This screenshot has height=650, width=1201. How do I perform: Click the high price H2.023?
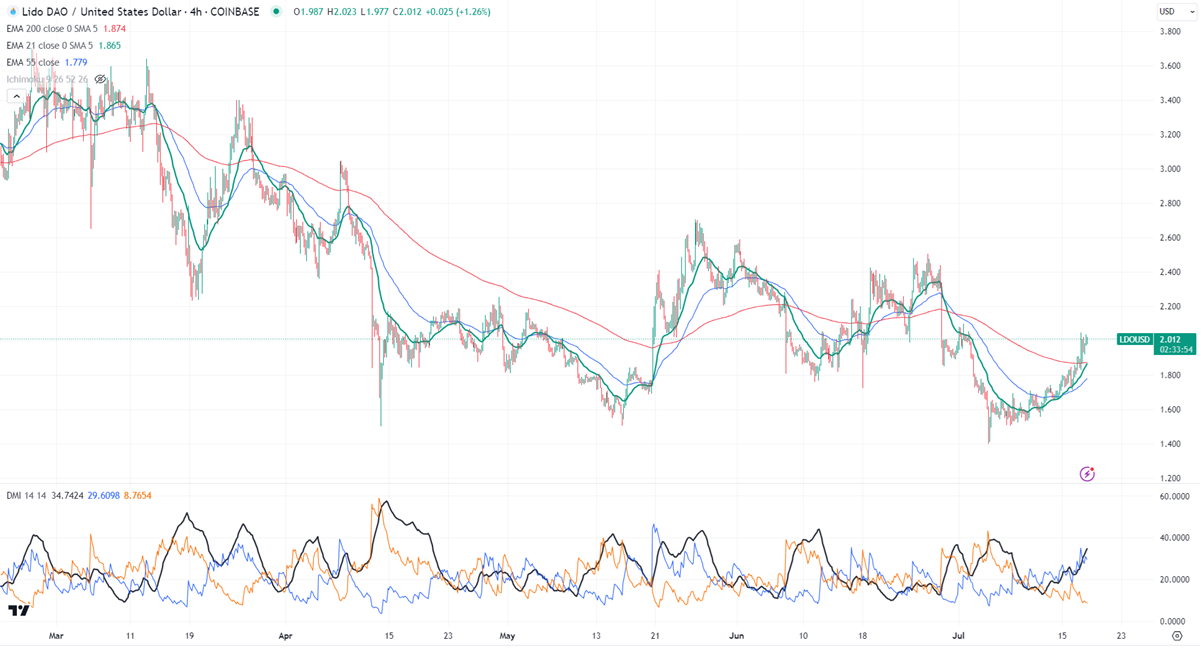[x=340, y=12]
